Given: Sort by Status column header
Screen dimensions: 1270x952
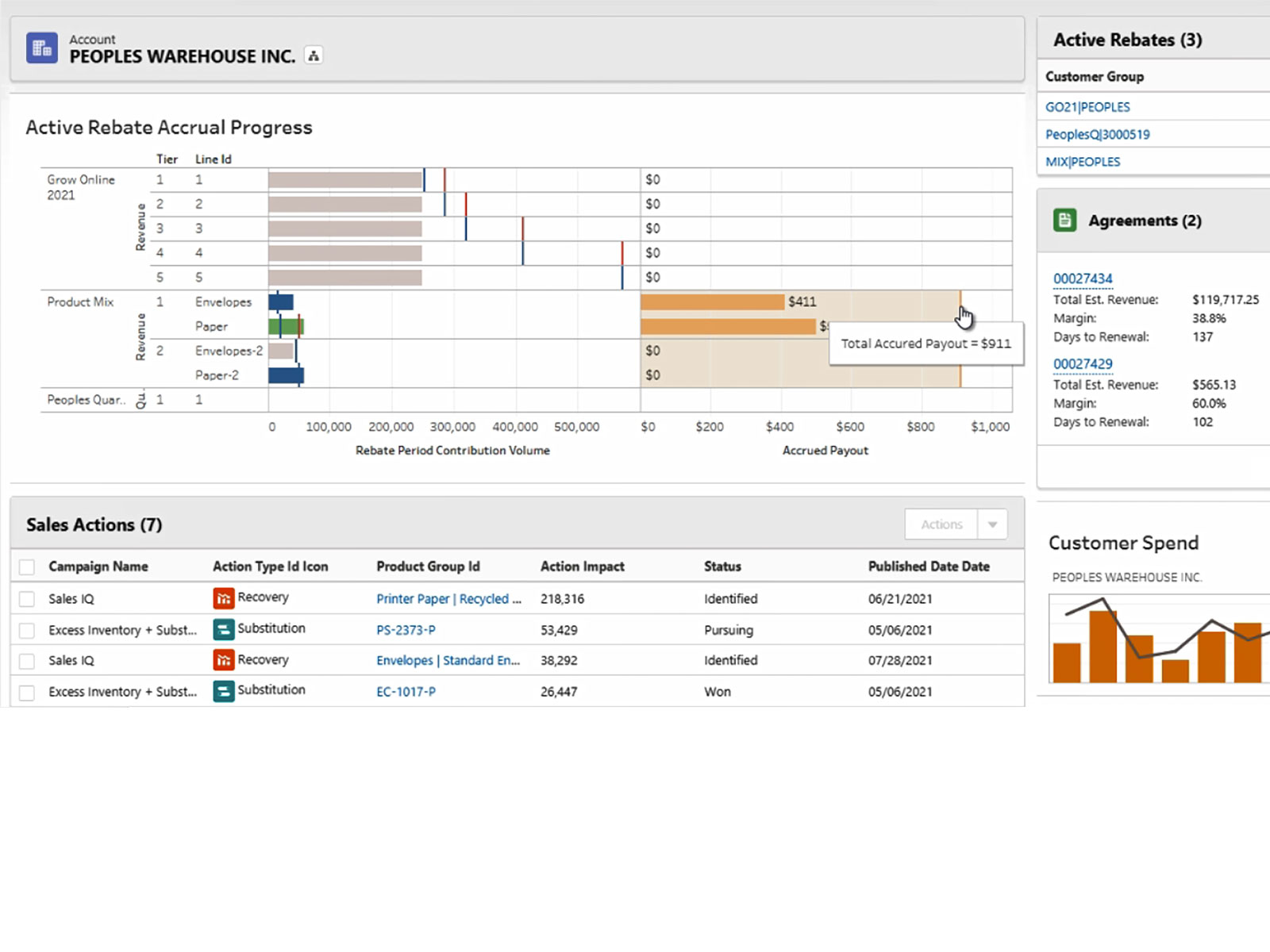Looking at the screenshot, I should click(722, 566).
